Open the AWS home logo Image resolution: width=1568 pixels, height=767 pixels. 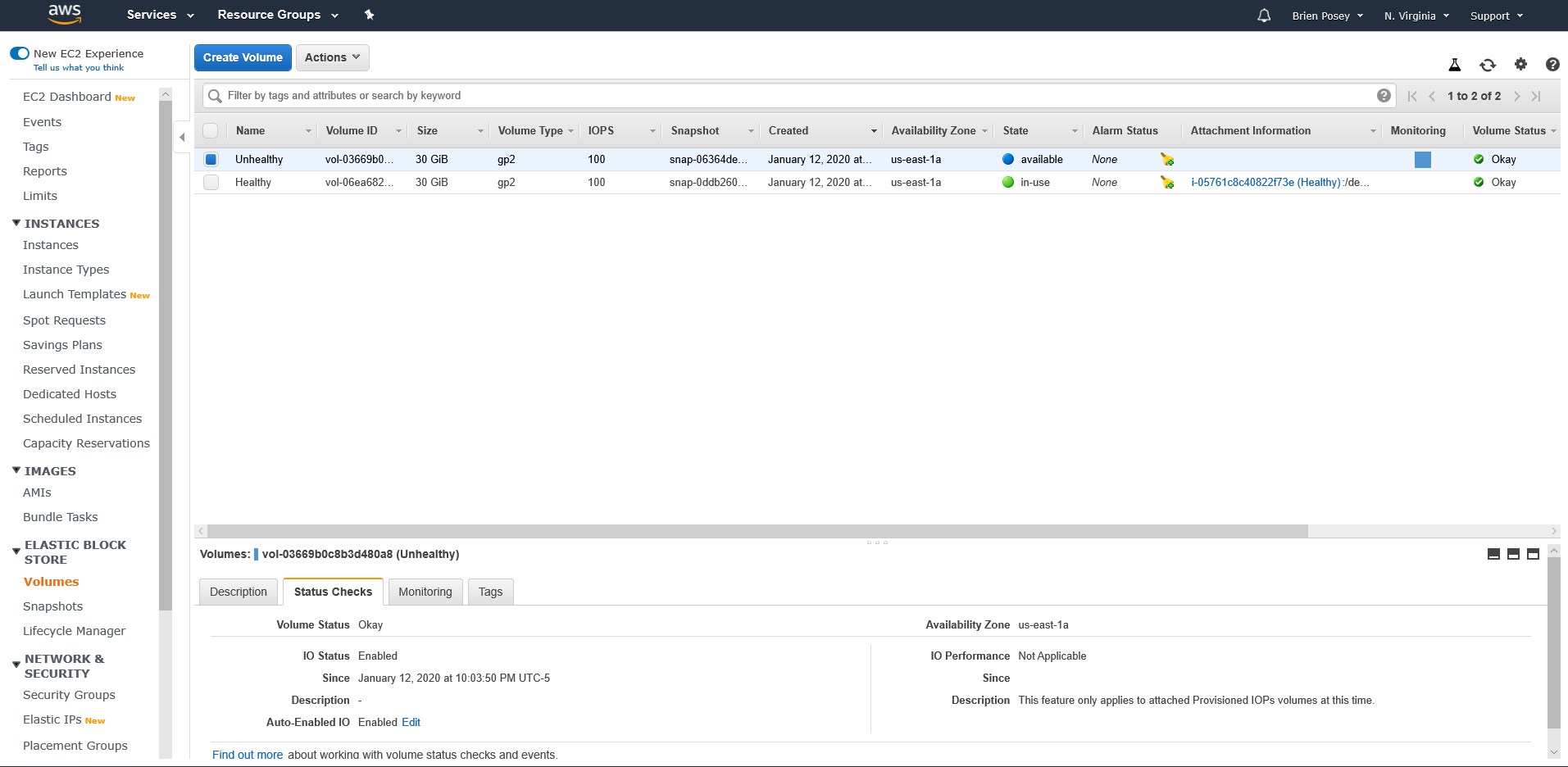(64, 14)
